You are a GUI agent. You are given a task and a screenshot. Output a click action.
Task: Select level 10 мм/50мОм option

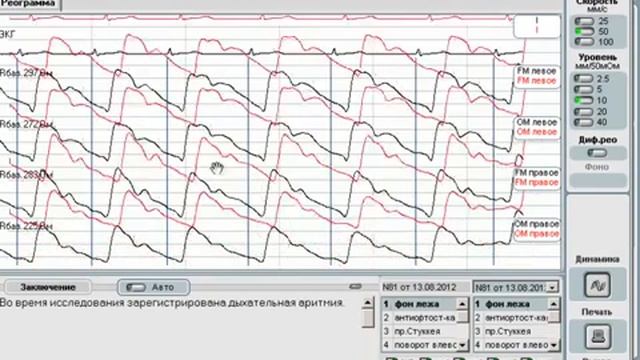(x=584, y=100)
